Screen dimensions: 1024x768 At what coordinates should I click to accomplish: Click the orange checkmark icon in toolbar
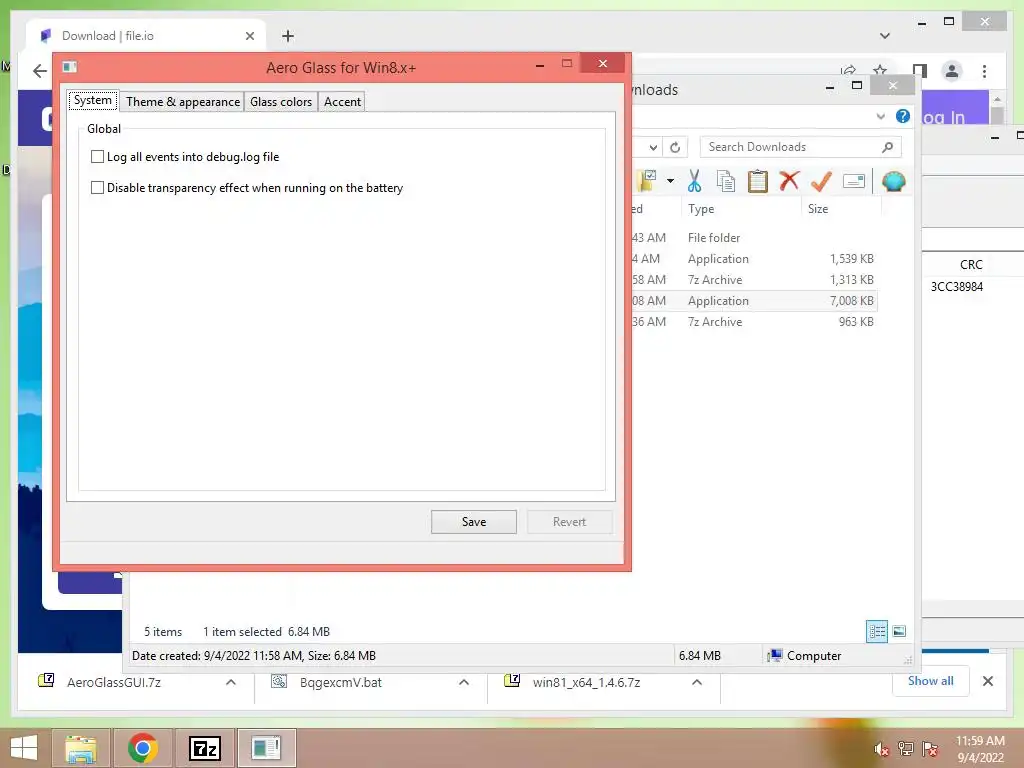click(x=821, y=181)
